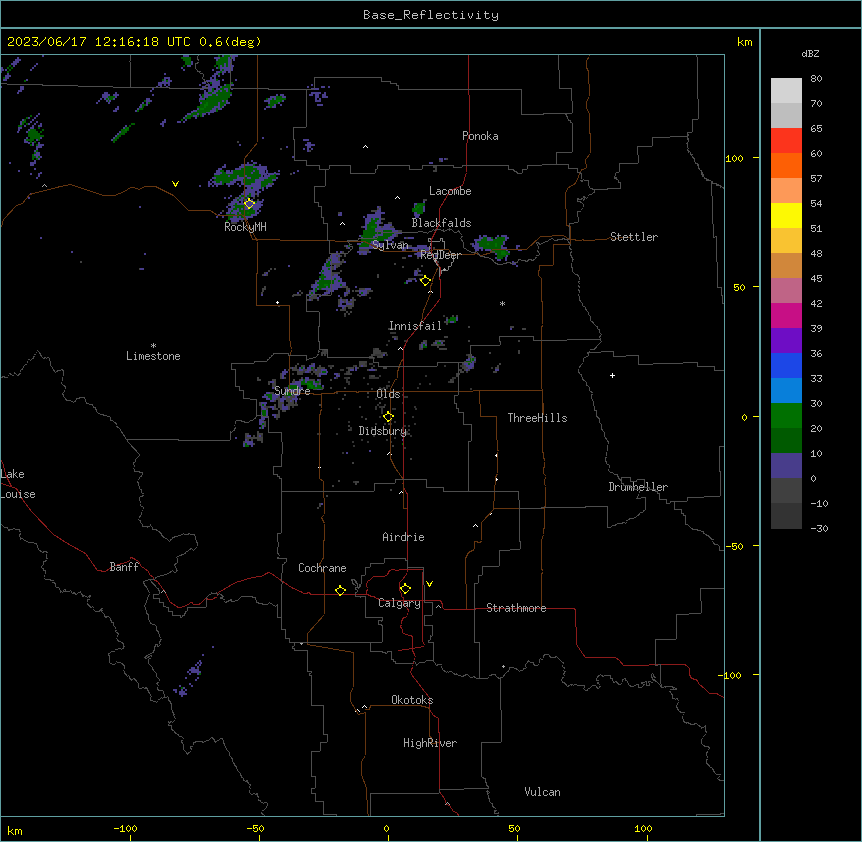Click the RockyMH town label
The width and height of the screenshot is (862, 842).
point(245,227)
